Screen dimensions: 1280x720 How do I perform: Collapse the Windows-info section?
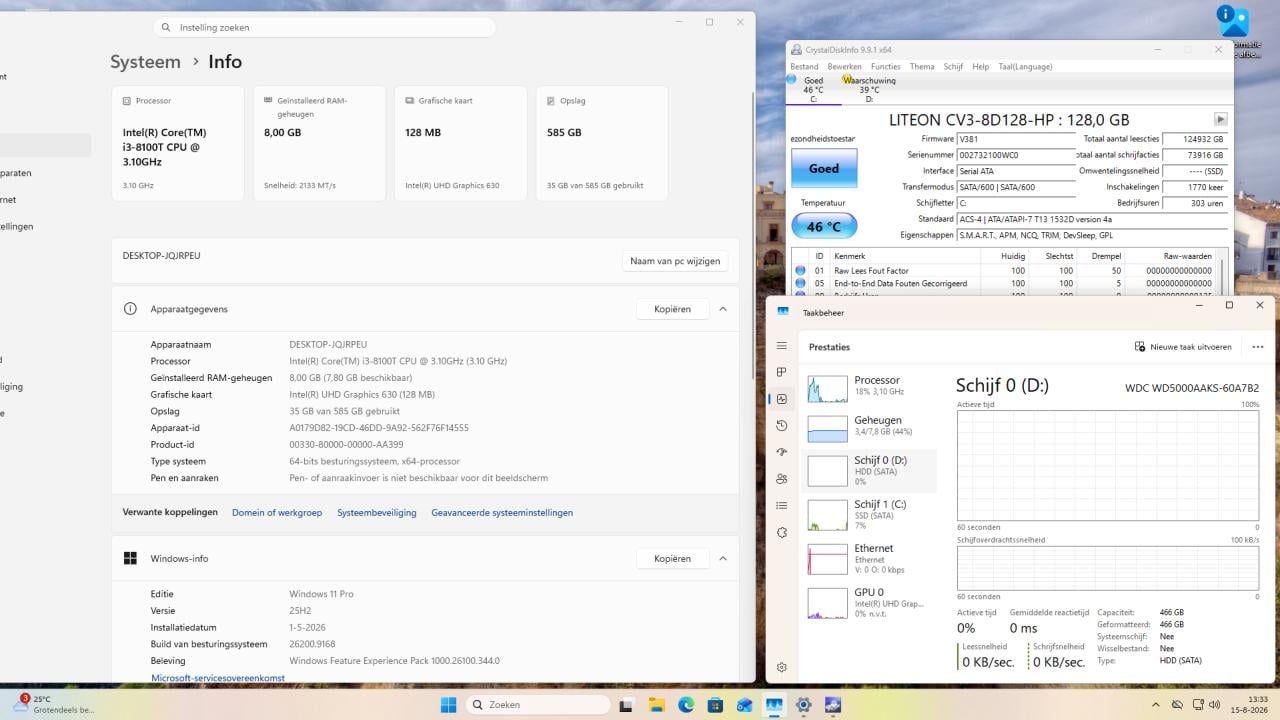coord(722,558)
